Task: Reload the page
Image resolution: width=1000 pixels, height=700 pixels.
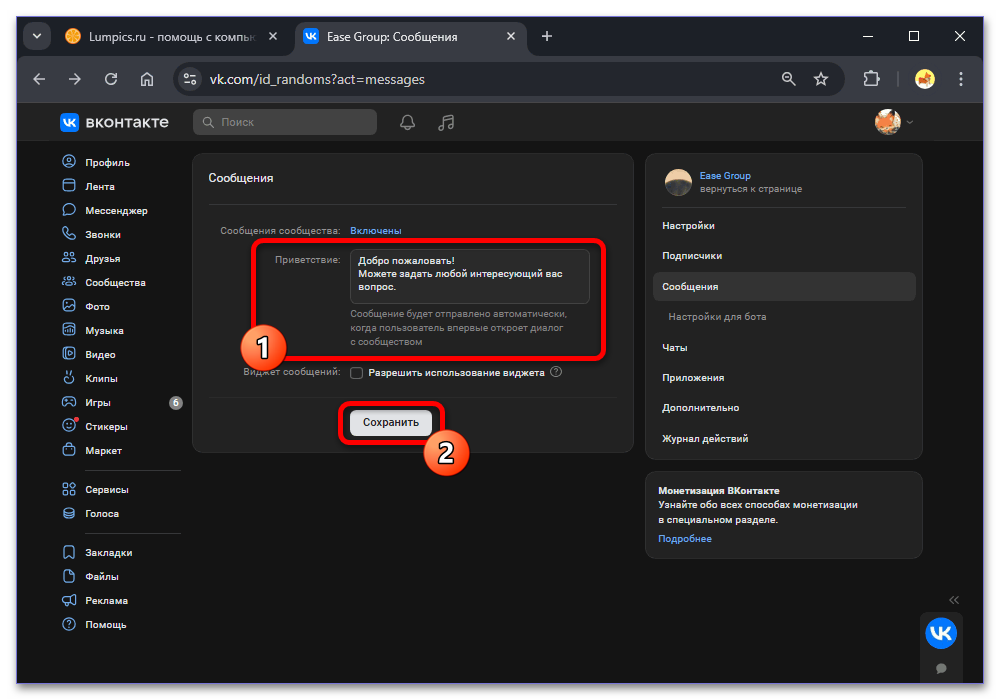Action: [111, 79]
